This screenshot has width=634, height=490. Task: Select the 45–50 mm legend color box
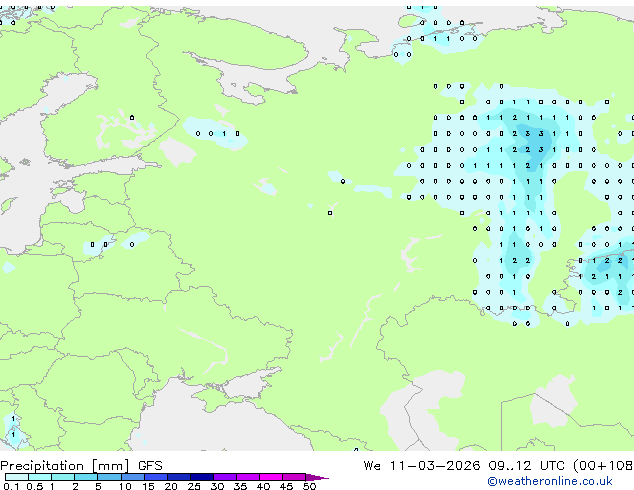pyautogui.click(x=294, y=477)
